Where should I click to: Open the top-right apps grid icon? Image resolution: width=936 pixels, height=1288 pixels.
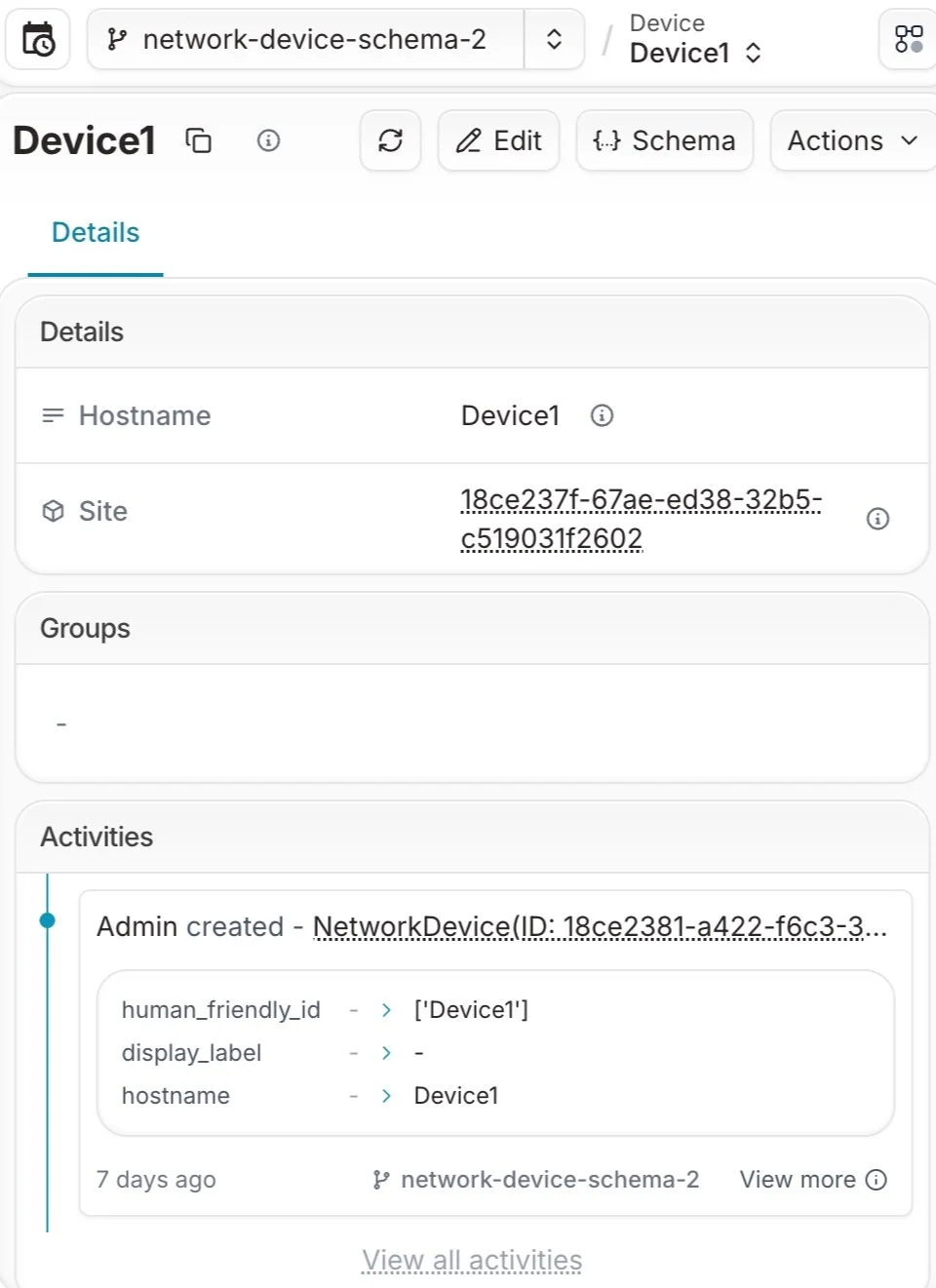pyautogui.click(x=909, y=40)
